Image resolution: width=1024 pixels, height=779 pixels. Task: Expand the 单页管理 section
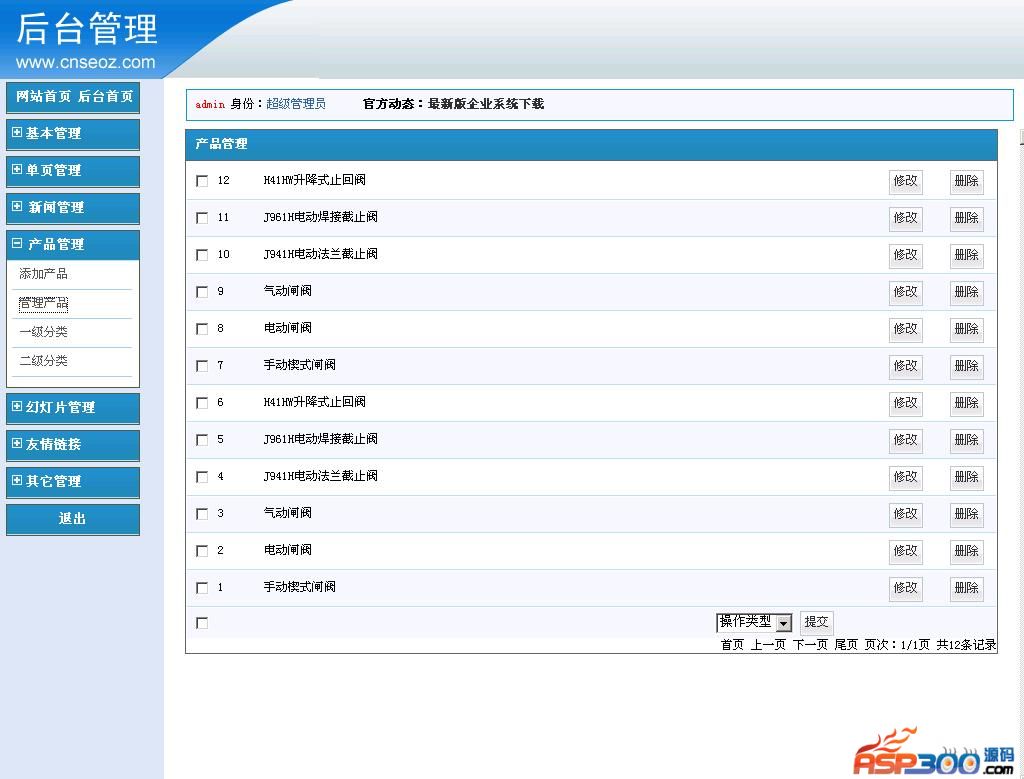[x=72, y=171]
